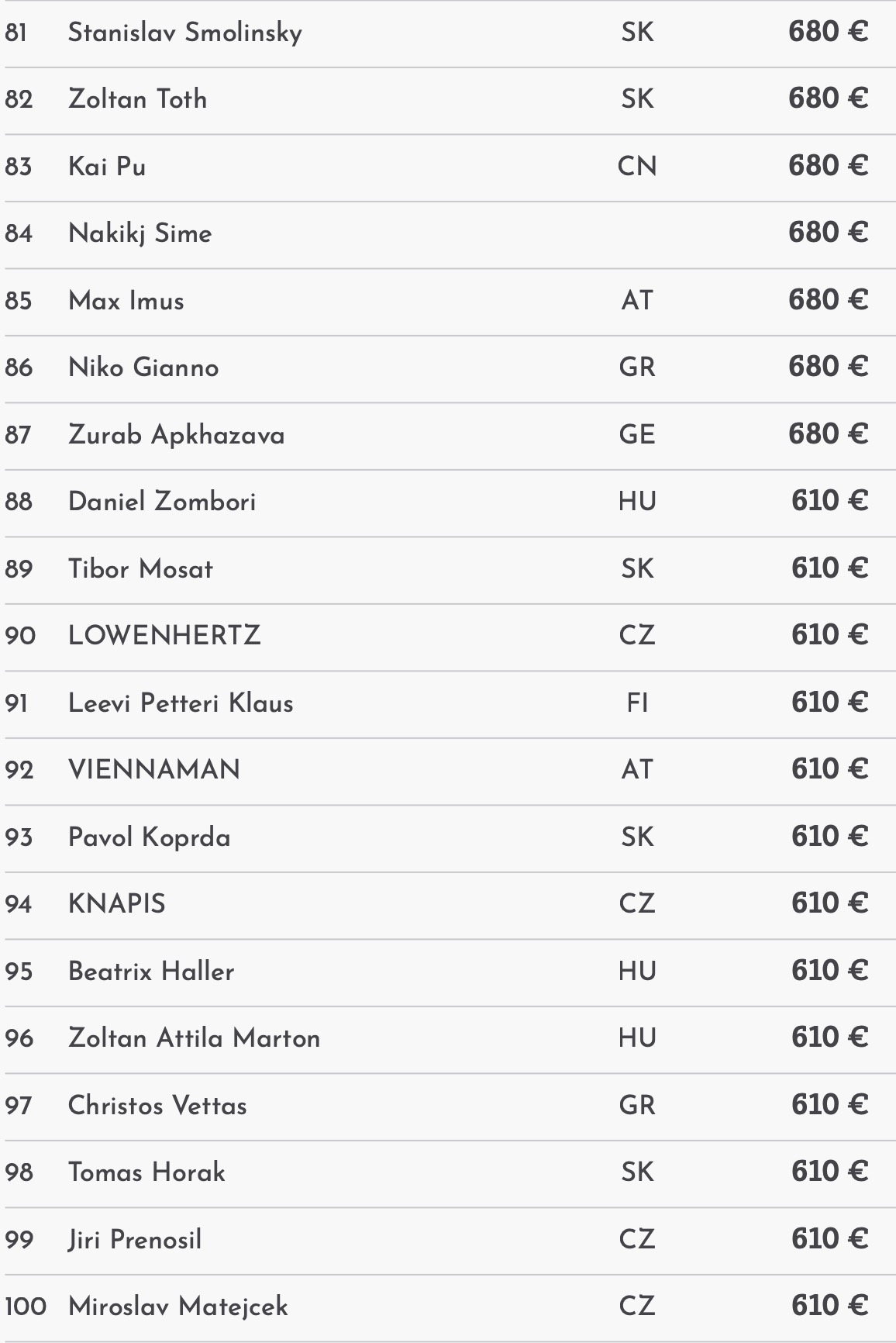Select Zoltan Attila Marton row

pyautogui.click(x=194, y=1038)
